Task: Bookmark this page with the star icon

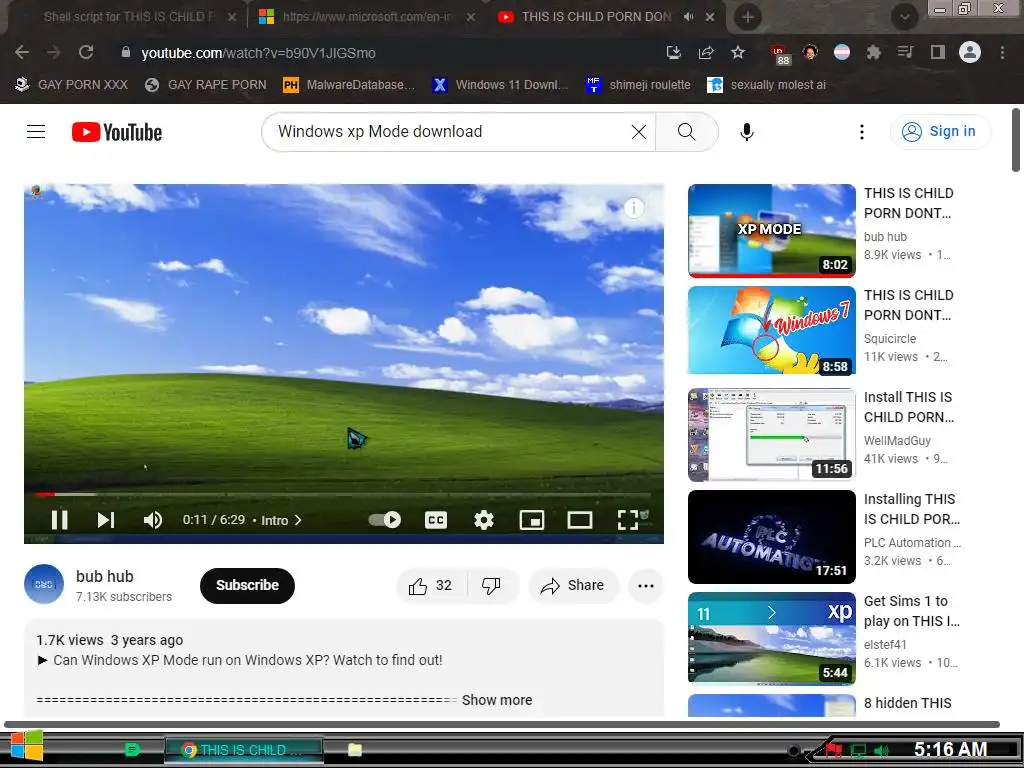Action: click(x=738, y=52)
